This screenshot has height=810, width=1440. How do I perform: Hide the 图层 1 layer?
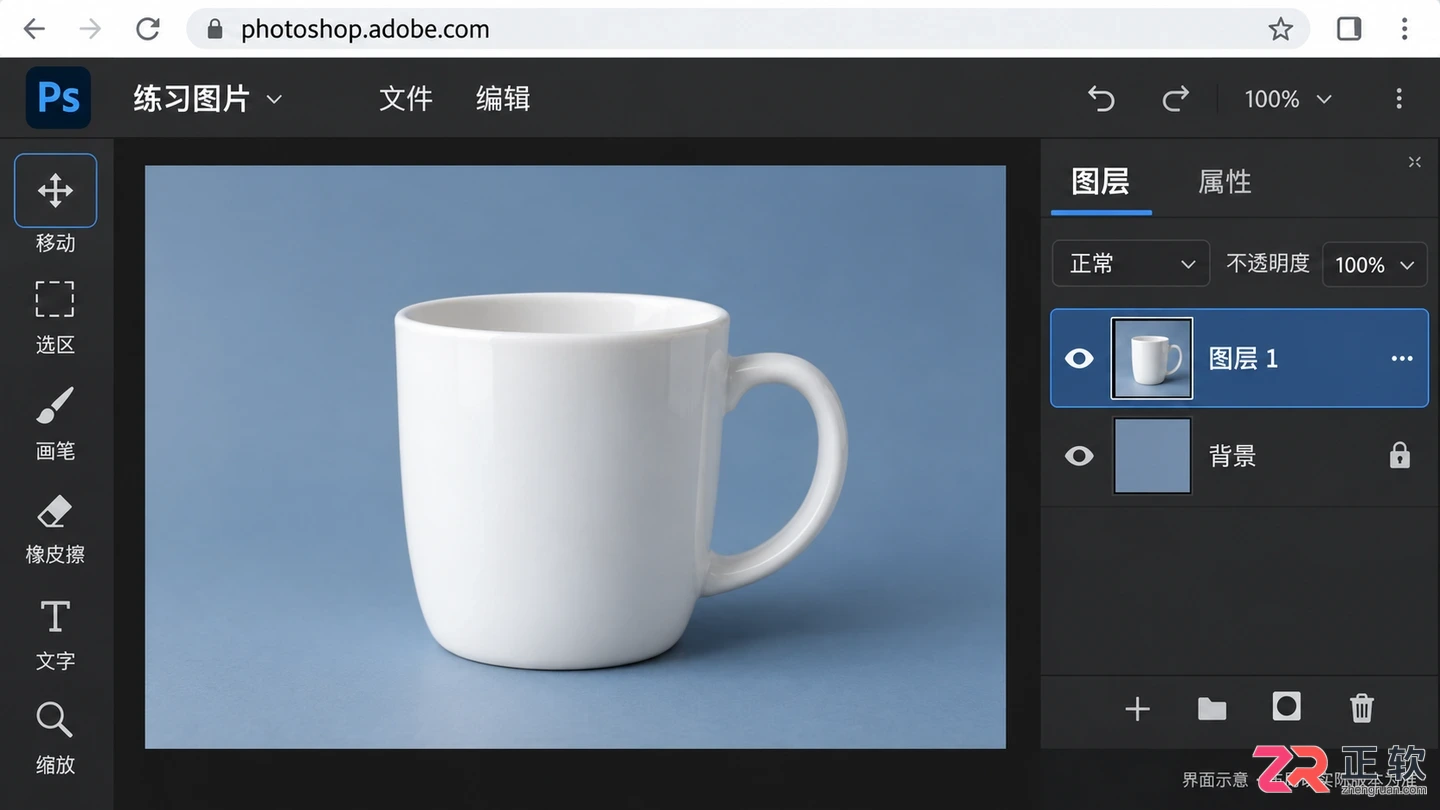pyautogui.click(x=1079, y=358)
